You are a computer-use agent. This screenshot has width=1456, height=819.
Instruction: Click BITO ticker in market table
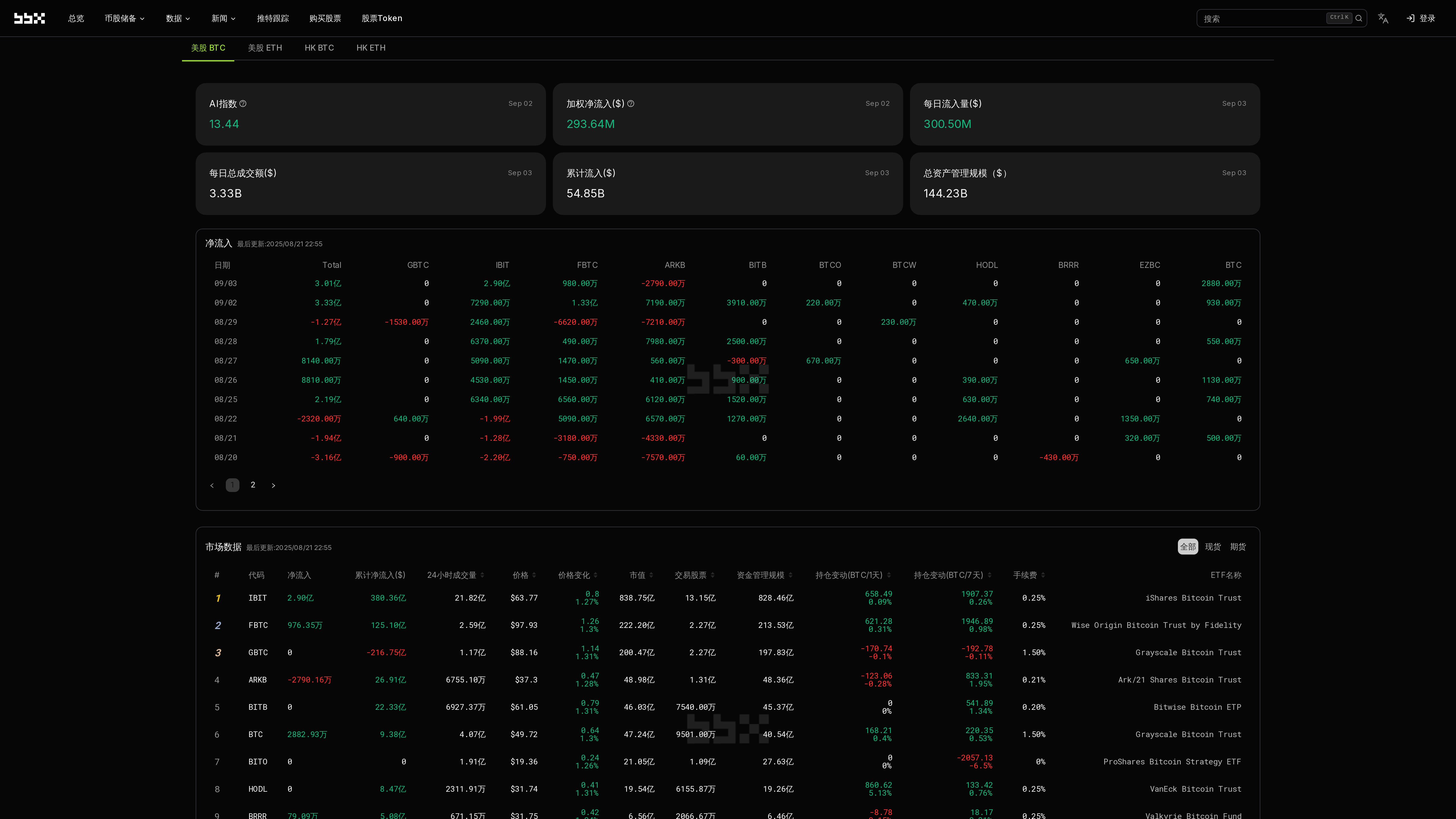[258, 762]
